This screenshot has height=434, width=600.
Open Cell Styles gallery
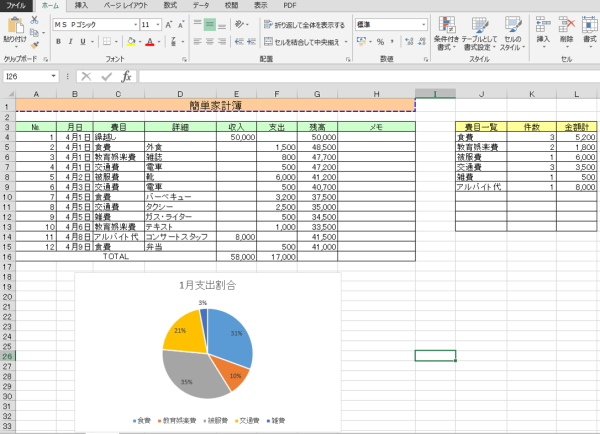click(512, 34)
